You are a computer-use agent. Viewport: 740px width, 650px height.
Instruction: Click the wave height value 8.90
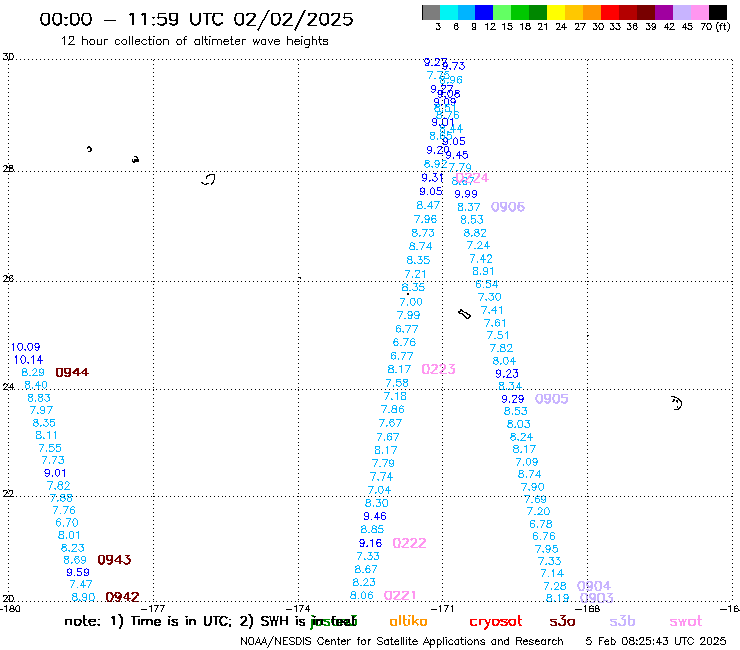pos(83,597)
